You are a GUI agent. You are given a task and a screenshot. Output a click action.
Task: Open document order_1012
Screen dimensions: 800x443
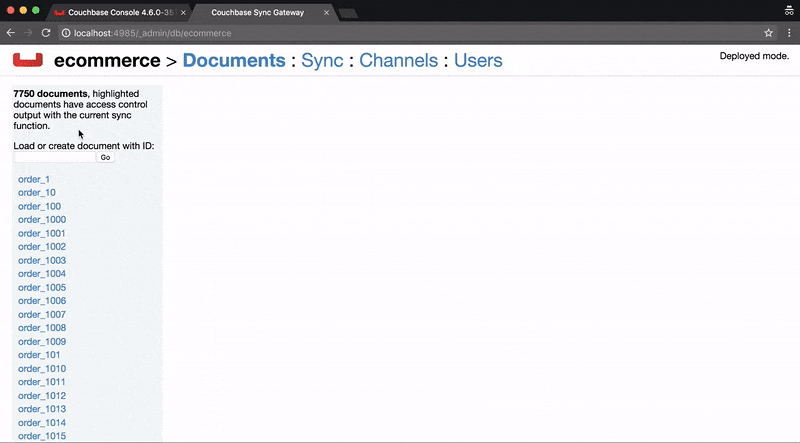pyautogui.click(x=42, y=396)
